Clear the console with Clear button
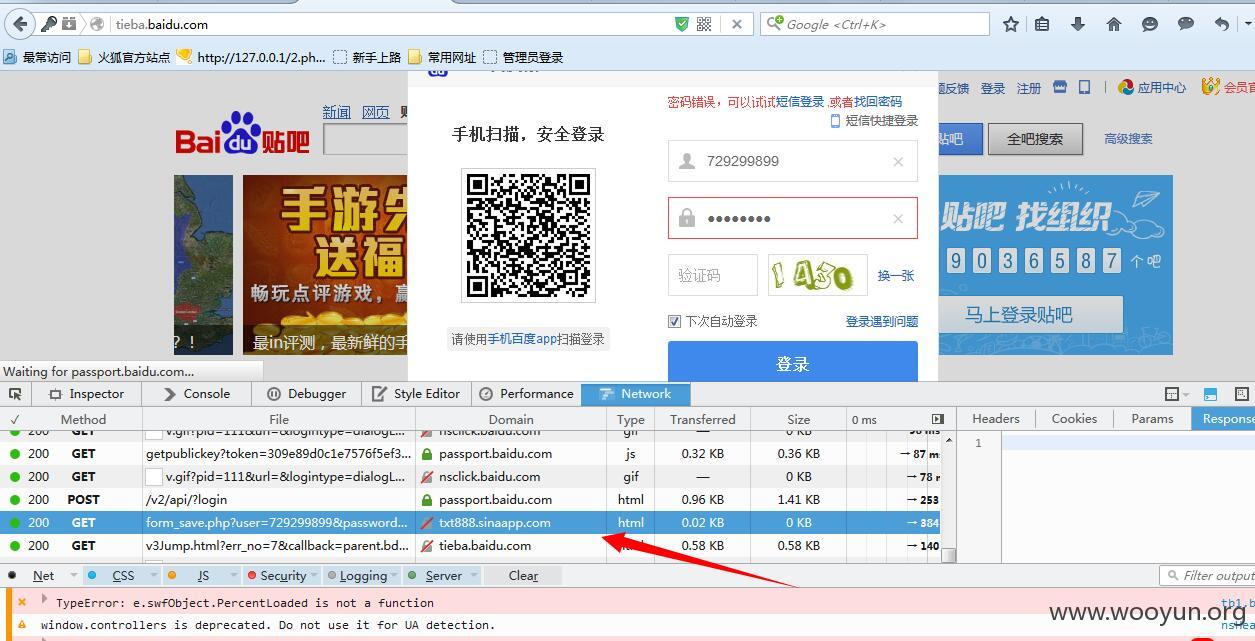1255x641 pixels. tap(523, 576)
